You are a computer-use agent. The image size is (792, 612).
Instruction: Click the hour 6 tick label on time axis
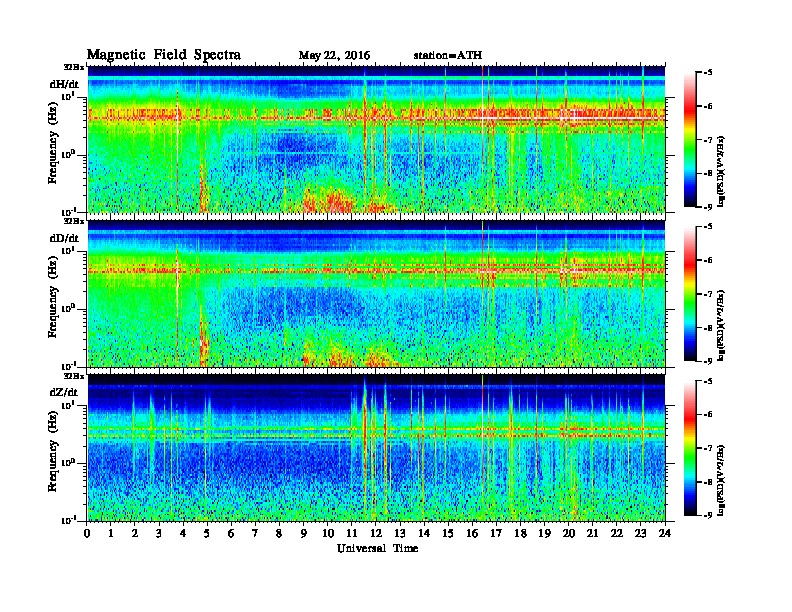click(231, 533)
